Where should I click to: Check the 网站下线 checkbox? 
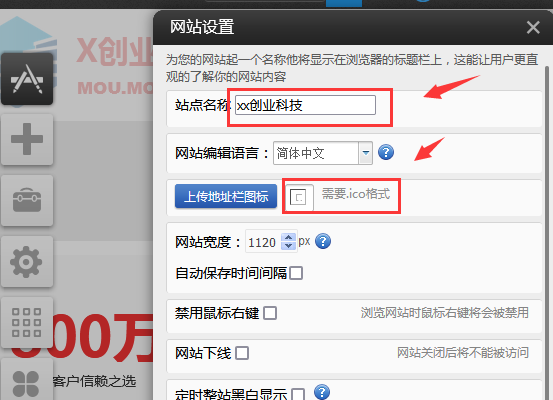click(x=242, y=353)
